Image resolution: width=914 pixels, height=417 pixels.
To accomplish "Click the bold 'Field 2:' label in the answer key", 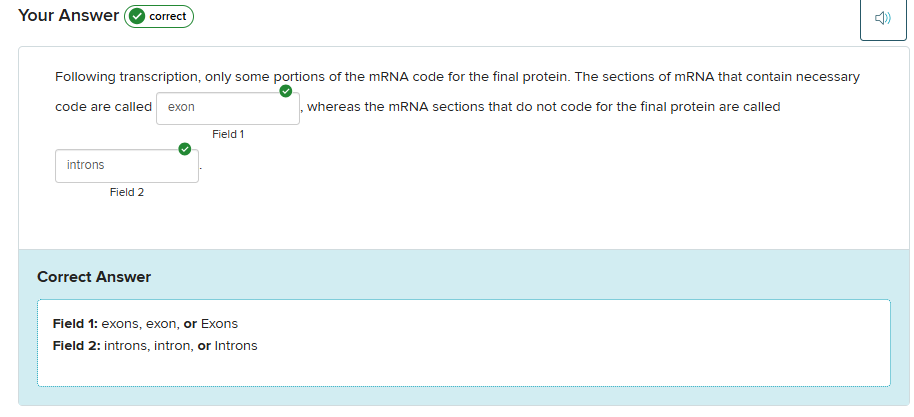I will pos(76,346).
